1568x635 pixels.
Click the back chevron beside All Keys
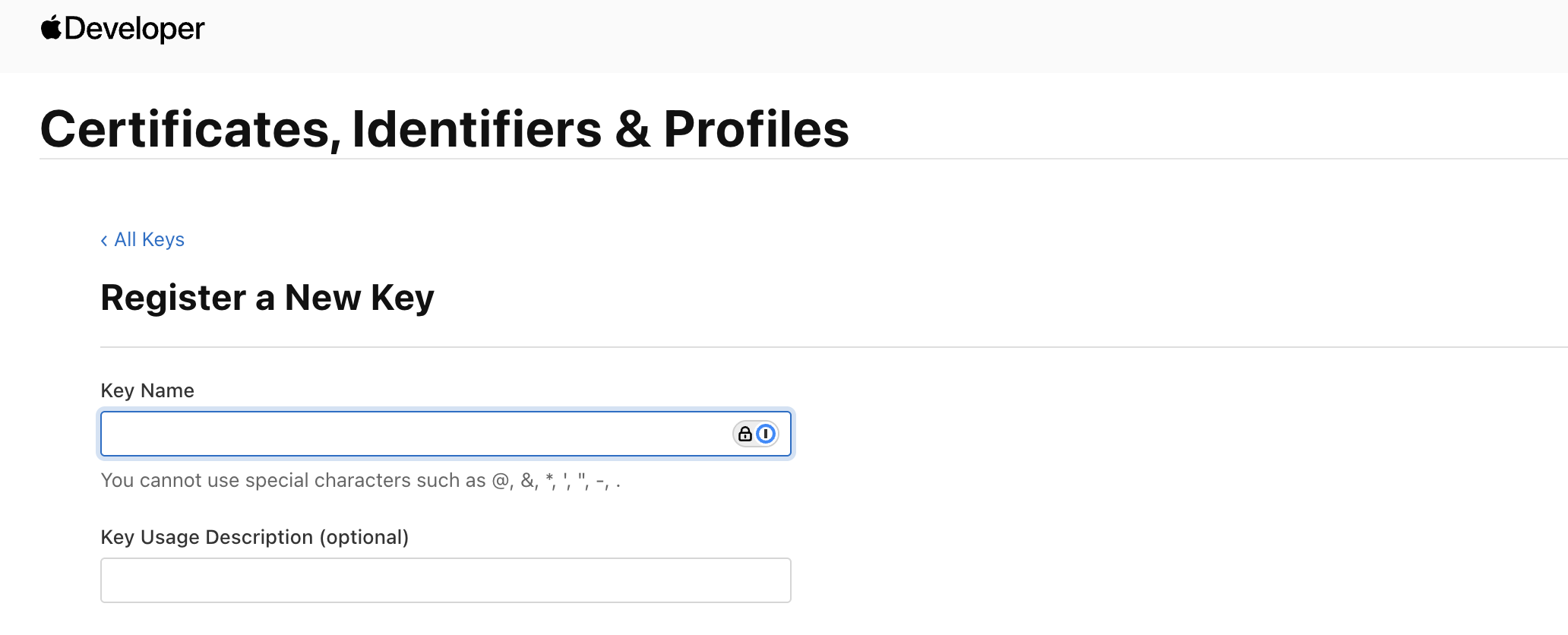pos(104,241)
